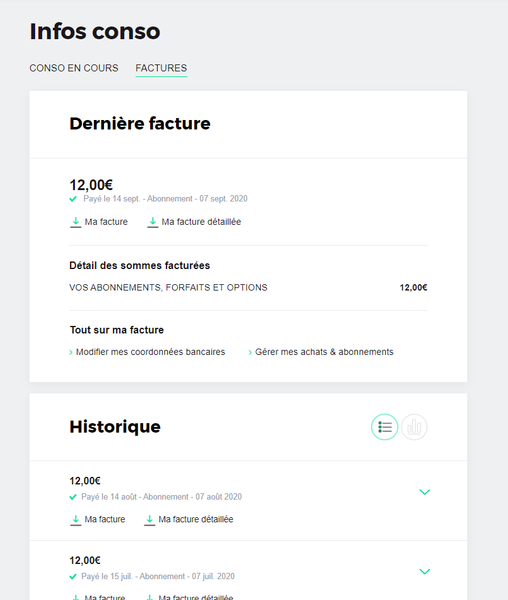Click download icon for September Ma facture
The width and height of the screenshot is (508, 600).
coord(76,222)
